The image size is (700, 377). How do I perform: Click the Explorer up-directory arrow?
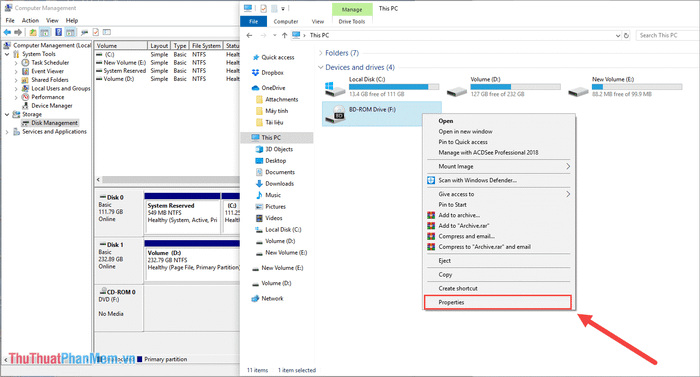[x=284, y=35]
